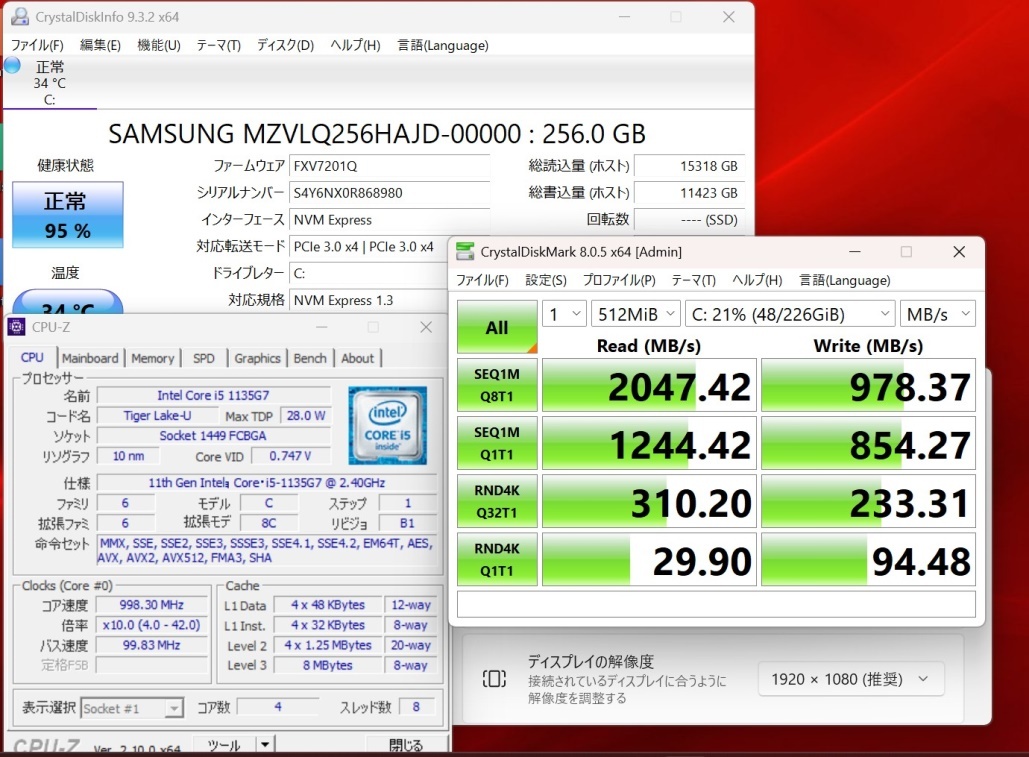Switch to the CPU tab in CPU-Z
The height and width of the screenshot is (757, 1029).
32,358
